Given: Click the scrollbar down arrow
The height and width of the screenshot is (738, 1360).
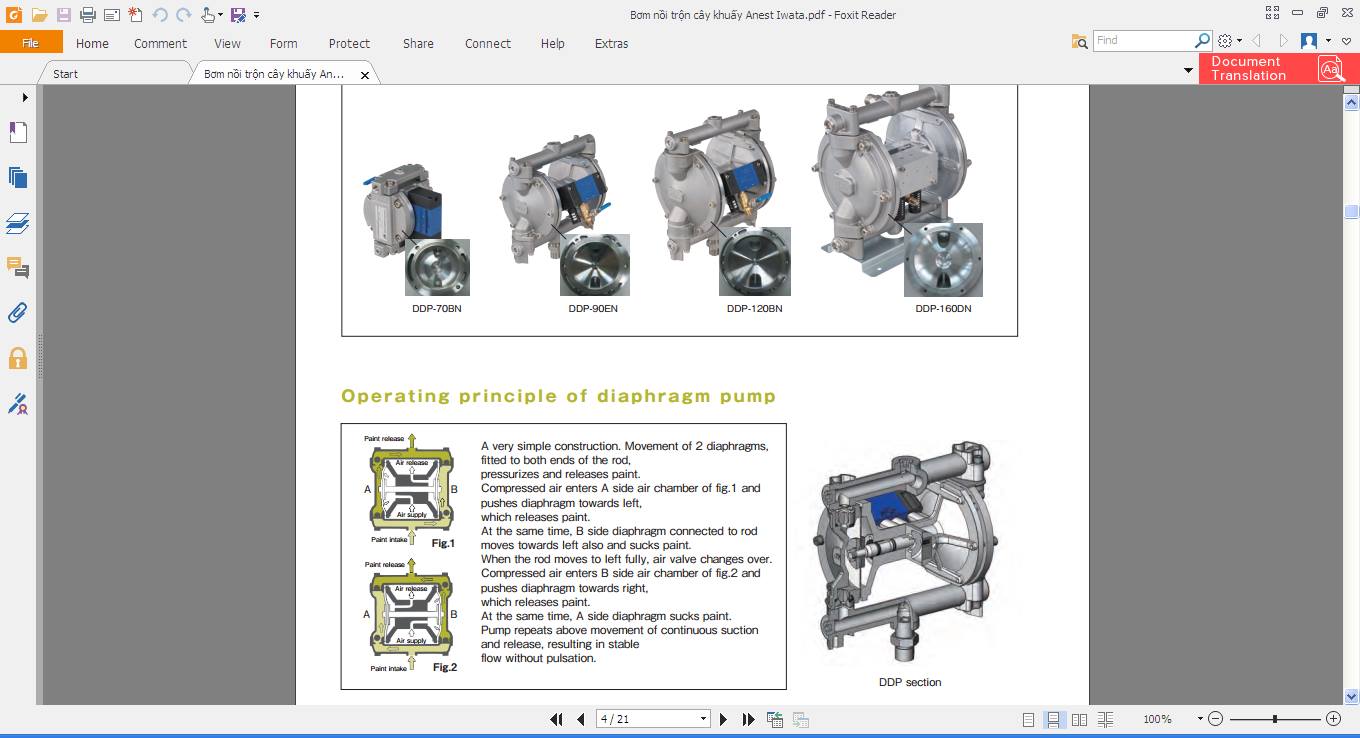Looking at the screenshot, I should point(1351,697).
